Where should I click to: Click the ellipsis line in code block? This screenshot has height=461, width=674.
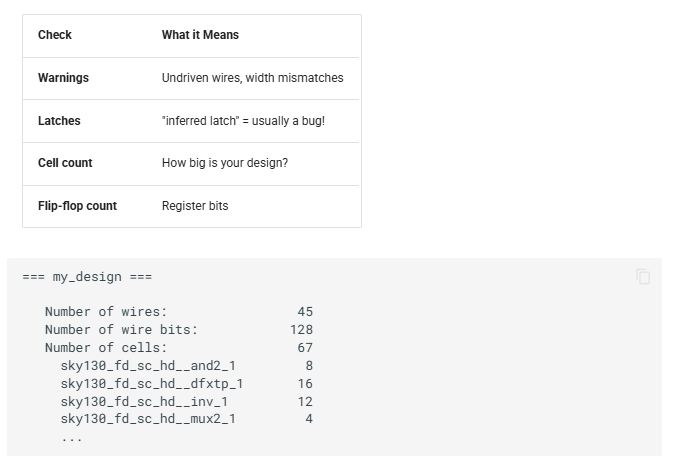[72, 437]
